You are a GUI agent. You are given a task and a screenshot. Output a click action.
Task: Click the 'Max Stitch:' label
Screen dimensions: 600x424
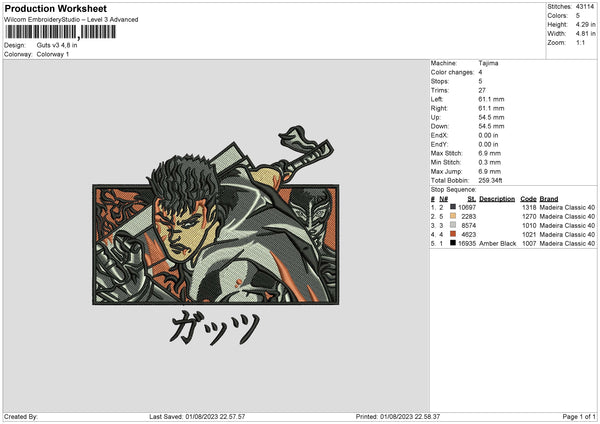point(447,153)
